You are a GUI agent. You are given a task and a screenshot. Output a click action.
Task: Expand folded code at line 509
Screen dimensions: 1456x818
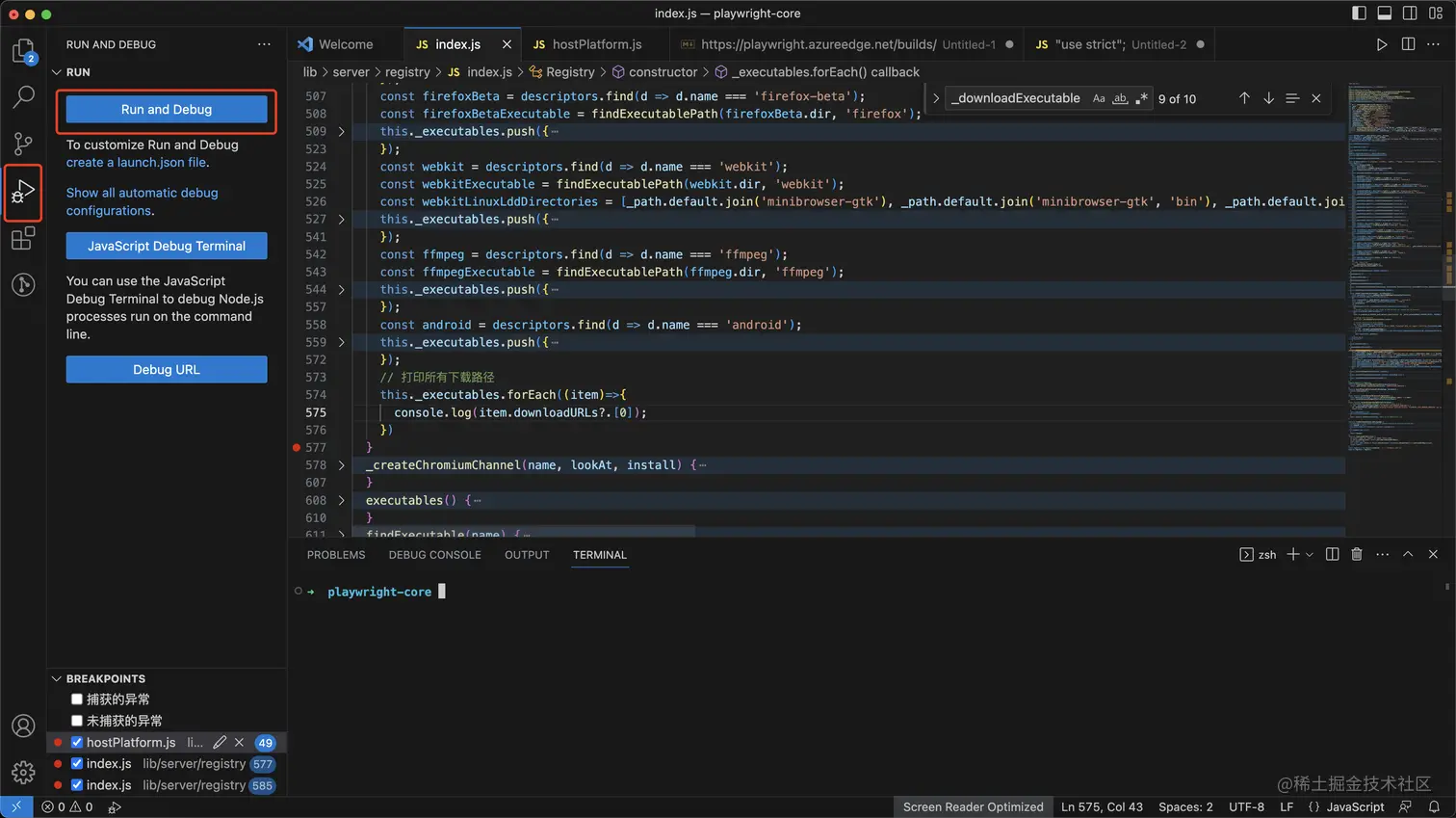[x=341, y=131]
